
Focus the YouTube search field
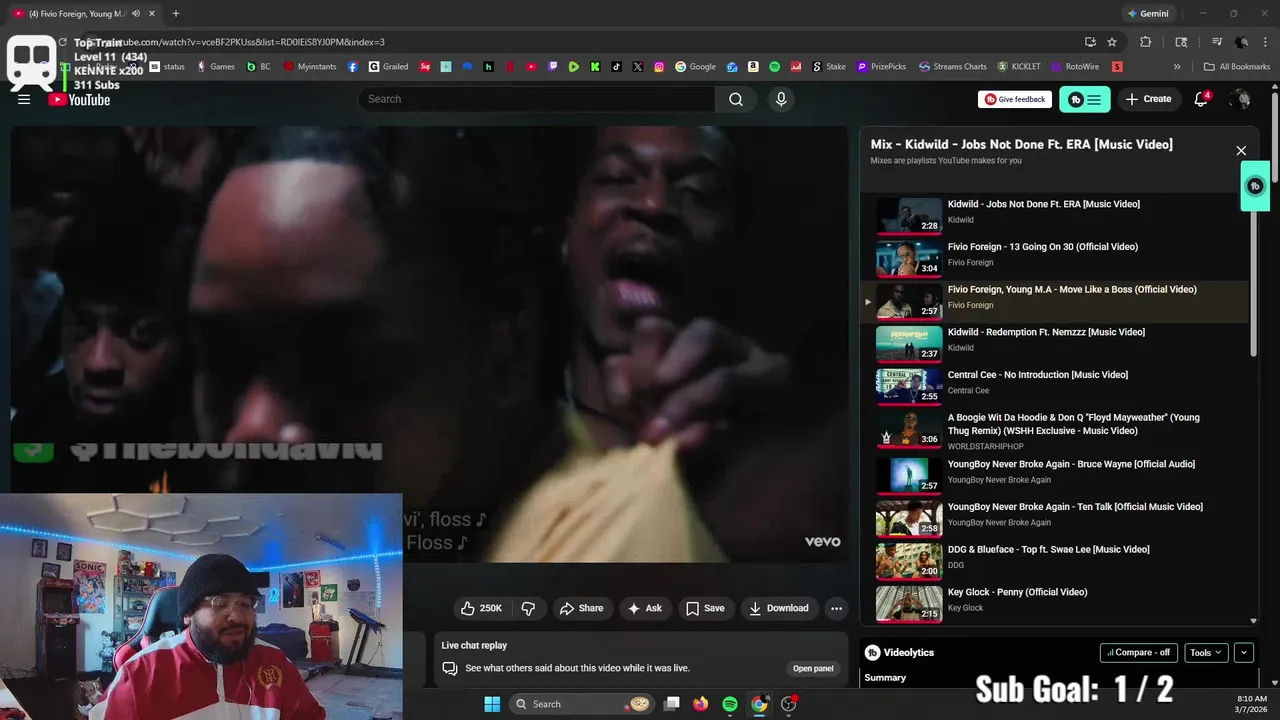pyautogui.click(x=536, y=99)
